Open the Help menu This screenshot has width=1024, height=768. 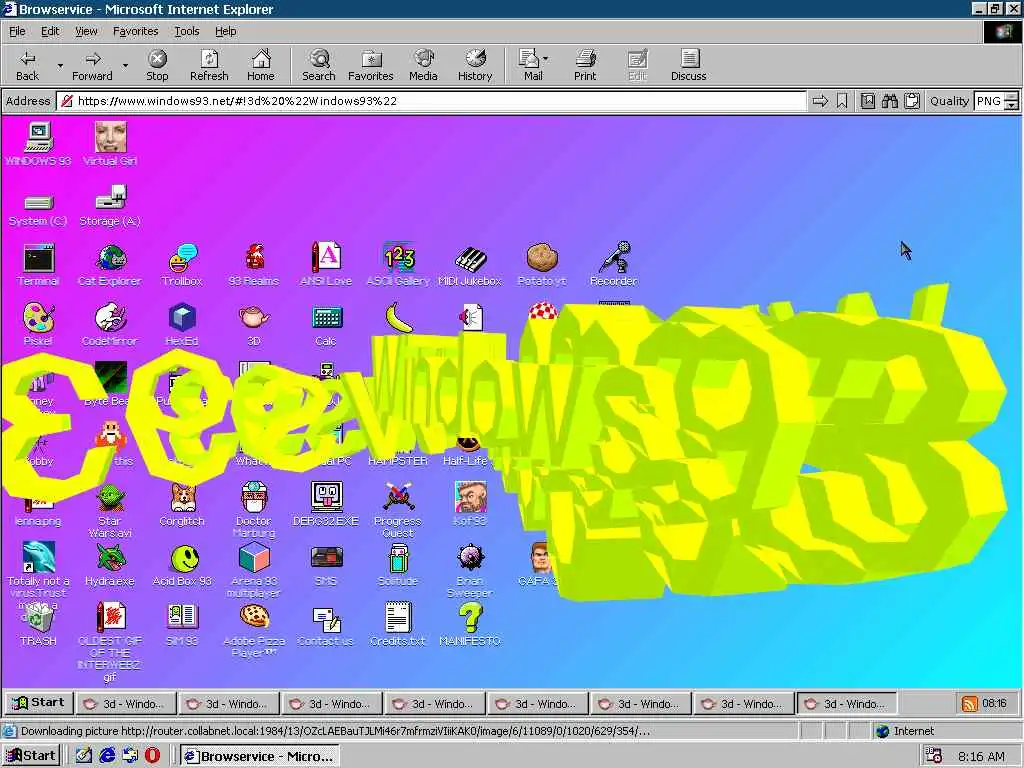coord(225,31)
